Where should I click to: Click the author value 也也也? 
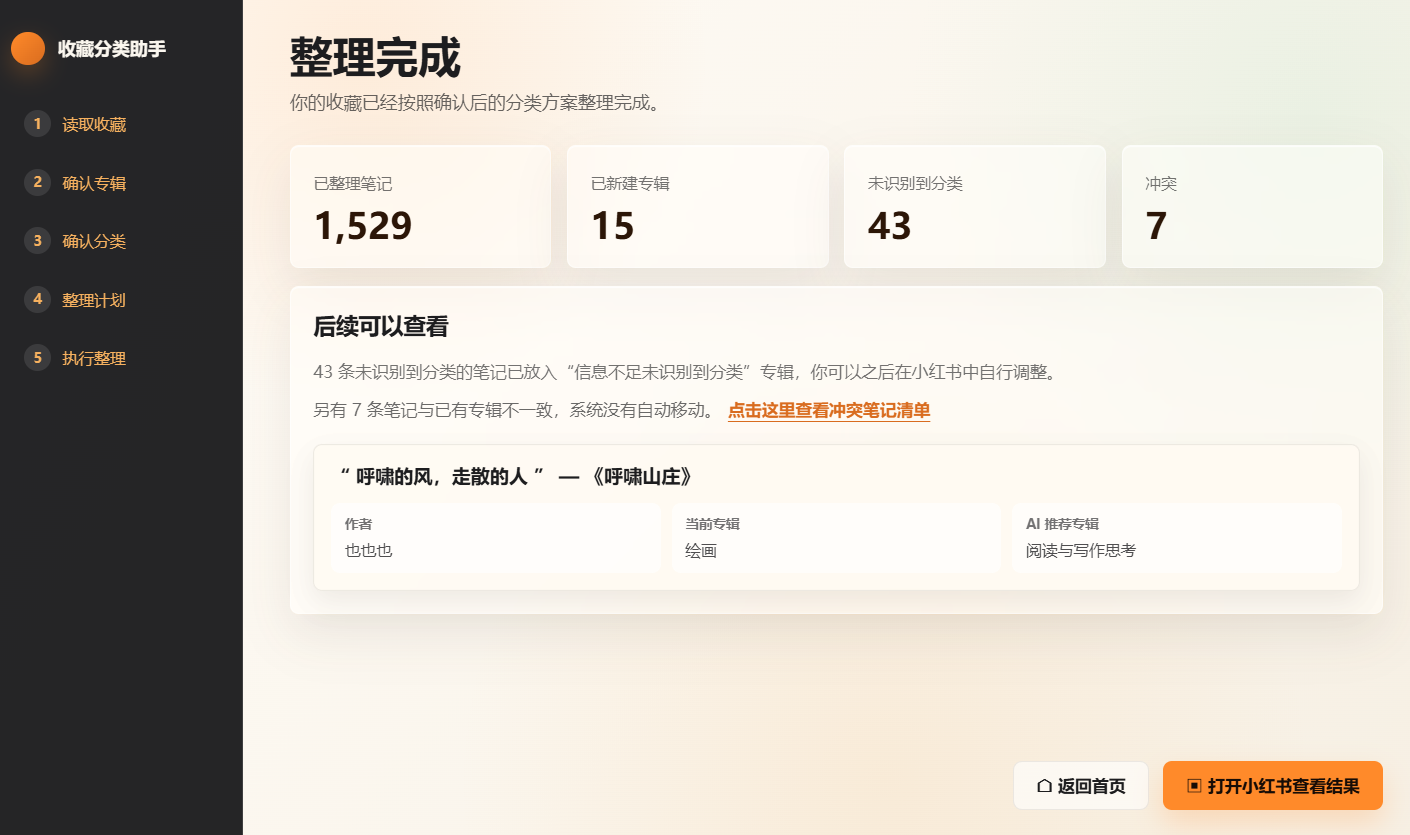click(369, 550)
